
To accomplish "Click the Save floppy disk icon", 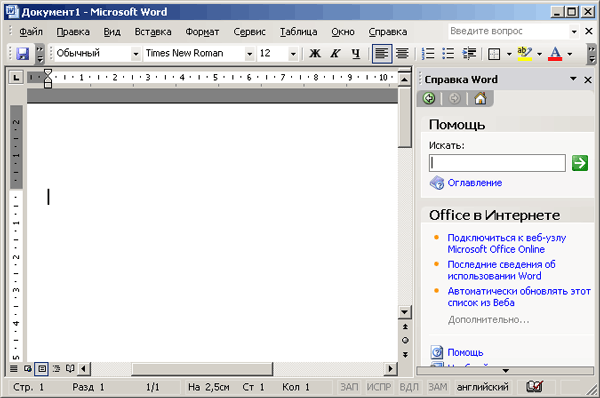I will [23, 54].
